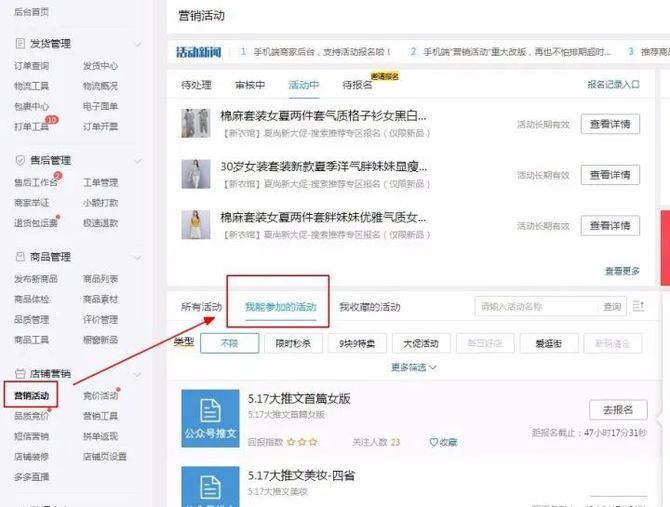Image resolution: width=670 pixels, height=507 pixels.
Task: Open 物流工具 in sidebar
Action: (31, 86)
